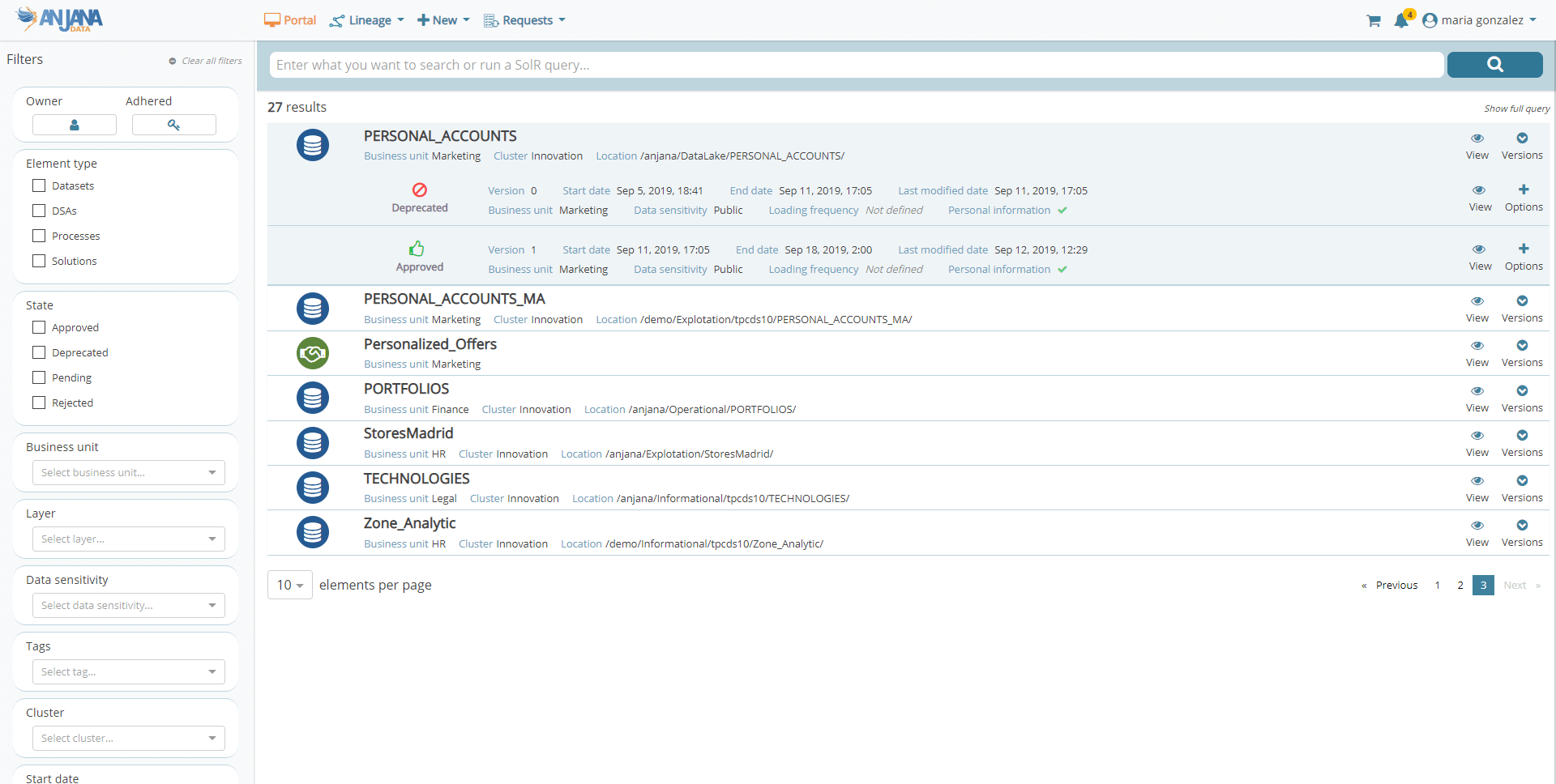Change the elements per page dropdown

coord(289,585)
